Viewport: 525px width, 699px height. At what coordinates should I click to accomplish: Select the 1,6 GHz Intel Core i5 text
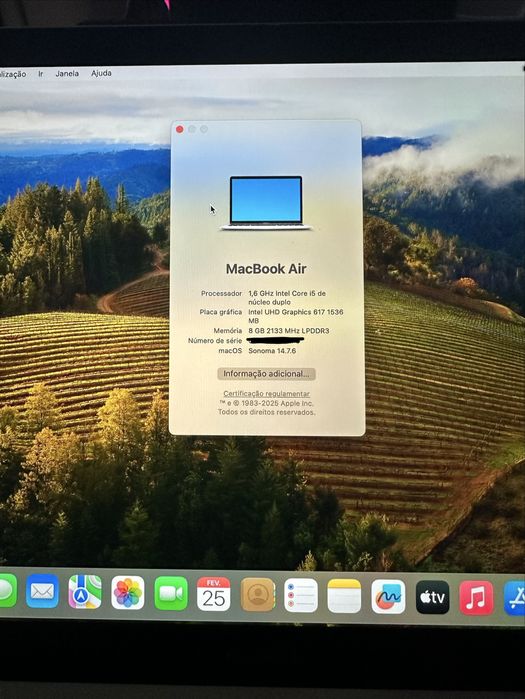(287, 297)
